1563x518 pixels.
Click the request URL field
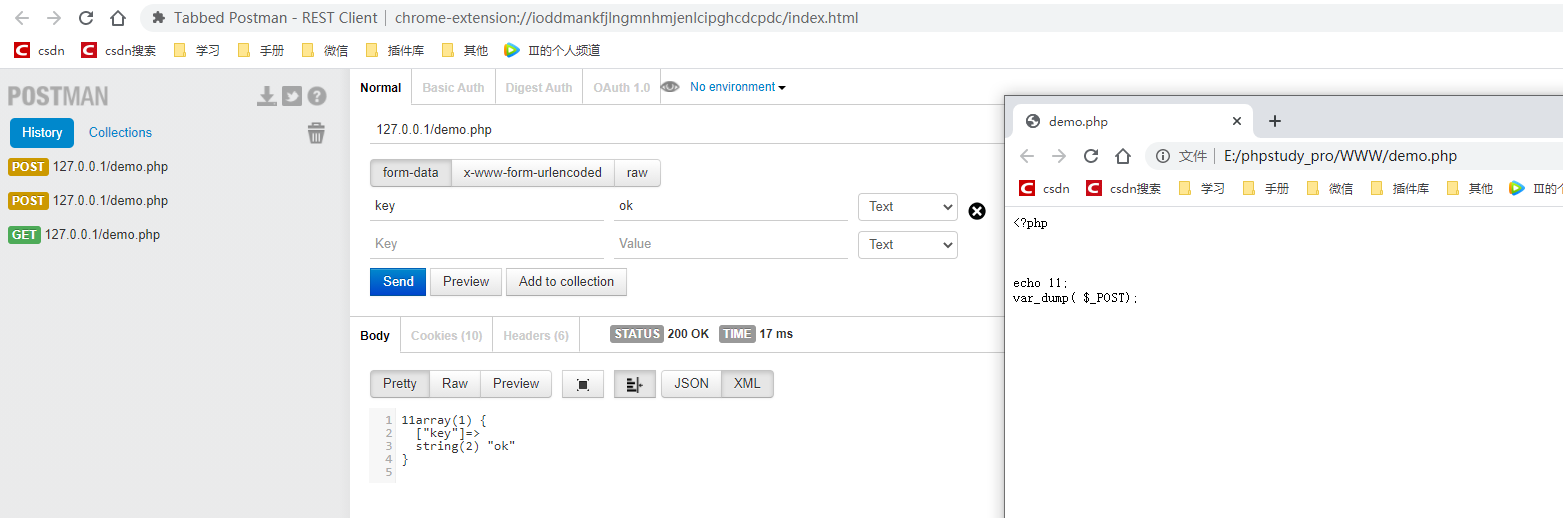click(686, 130)
